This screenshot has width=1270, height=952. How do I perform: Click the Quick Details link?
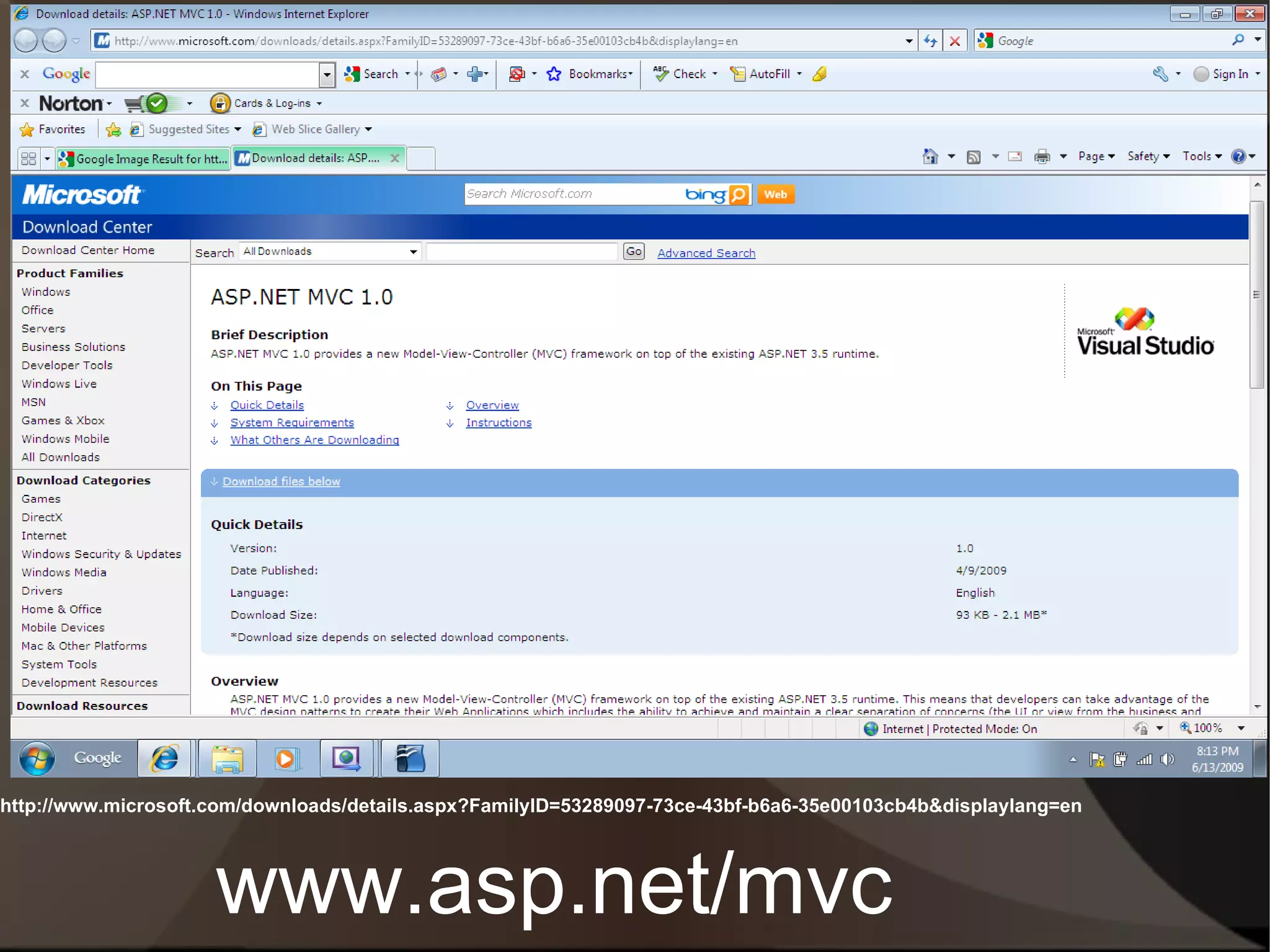click(x=267, y=405)
